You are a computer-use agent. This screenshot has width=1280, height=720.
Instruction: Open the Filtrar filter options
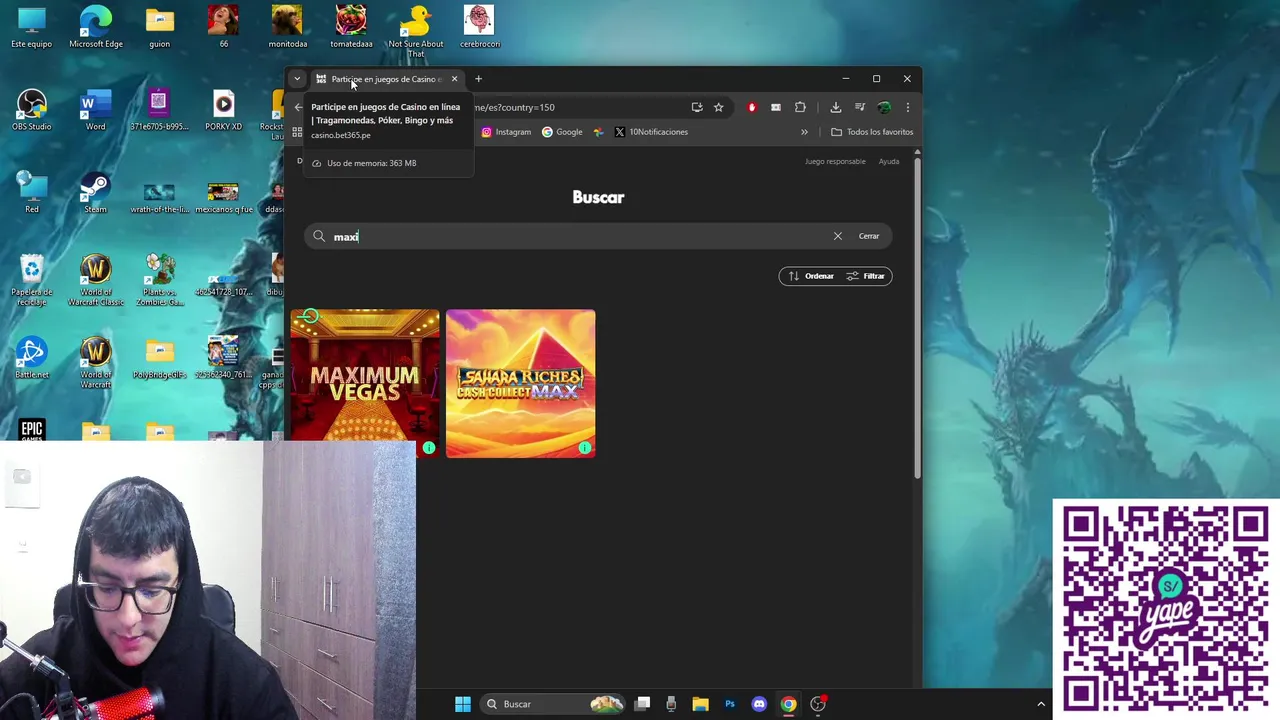click(866, 276)
